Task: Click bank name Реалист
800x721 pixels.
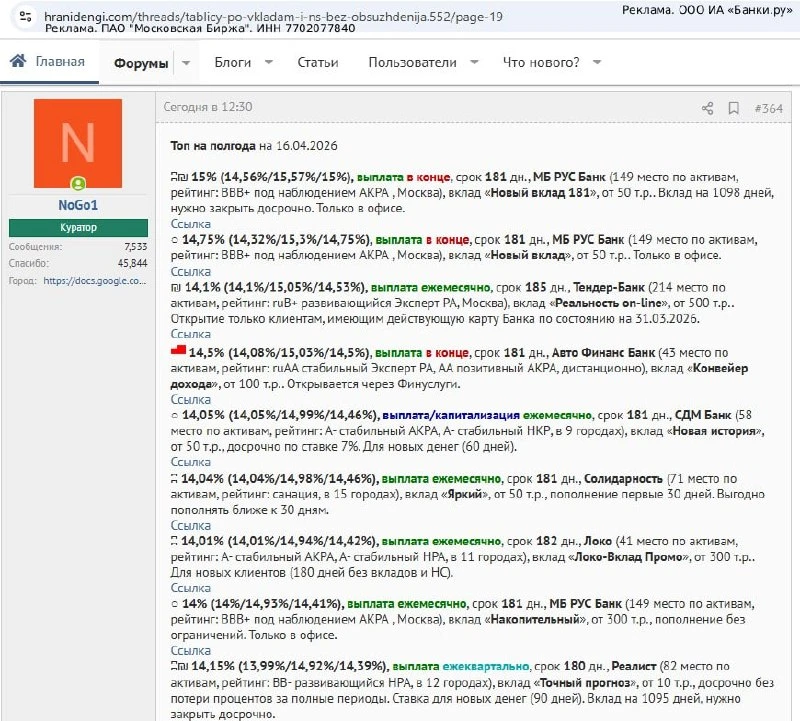Action: (634, 666)
